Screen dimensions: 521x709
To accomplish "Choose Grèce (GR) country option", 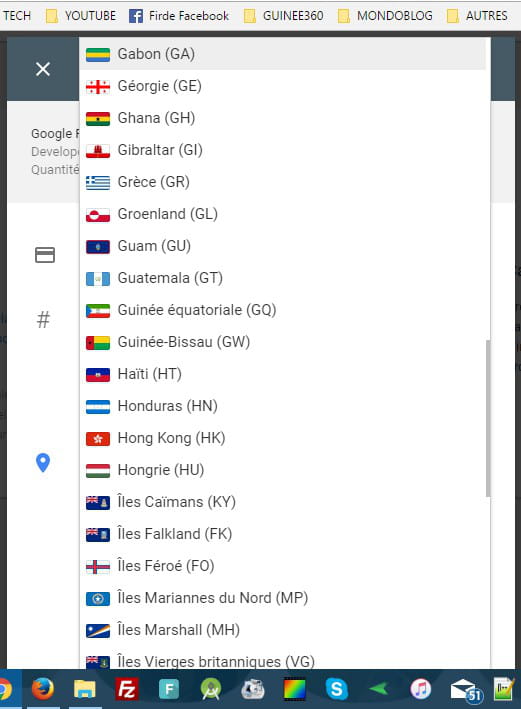I will pyautogui.click(x=283, y=182).
